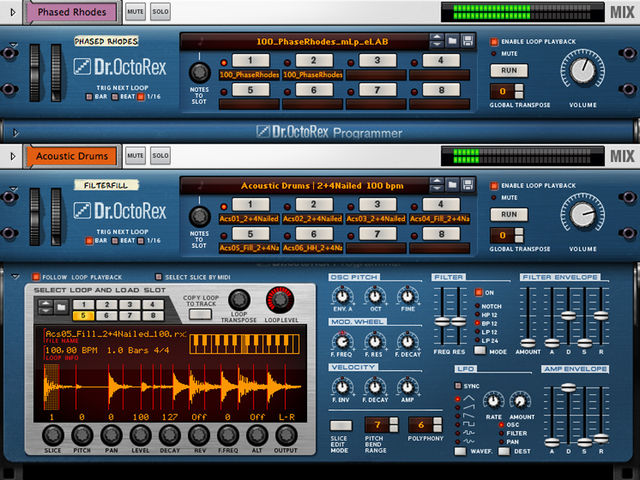Expand the Phased Rhodes mix channel strip
Viewport: 640px width, 480px height.
pos(13,12)
